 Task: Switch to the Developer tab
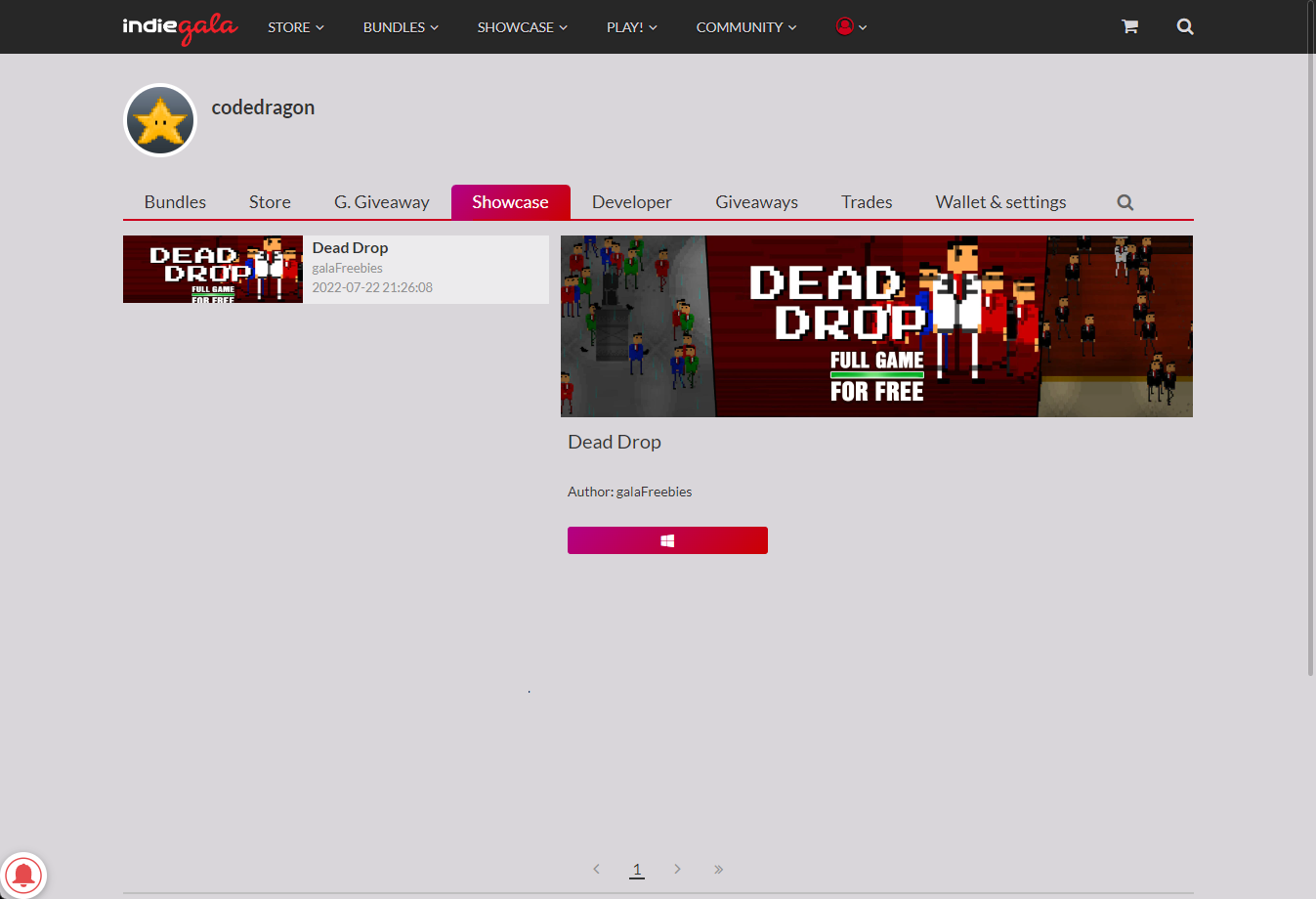[632, 202]
